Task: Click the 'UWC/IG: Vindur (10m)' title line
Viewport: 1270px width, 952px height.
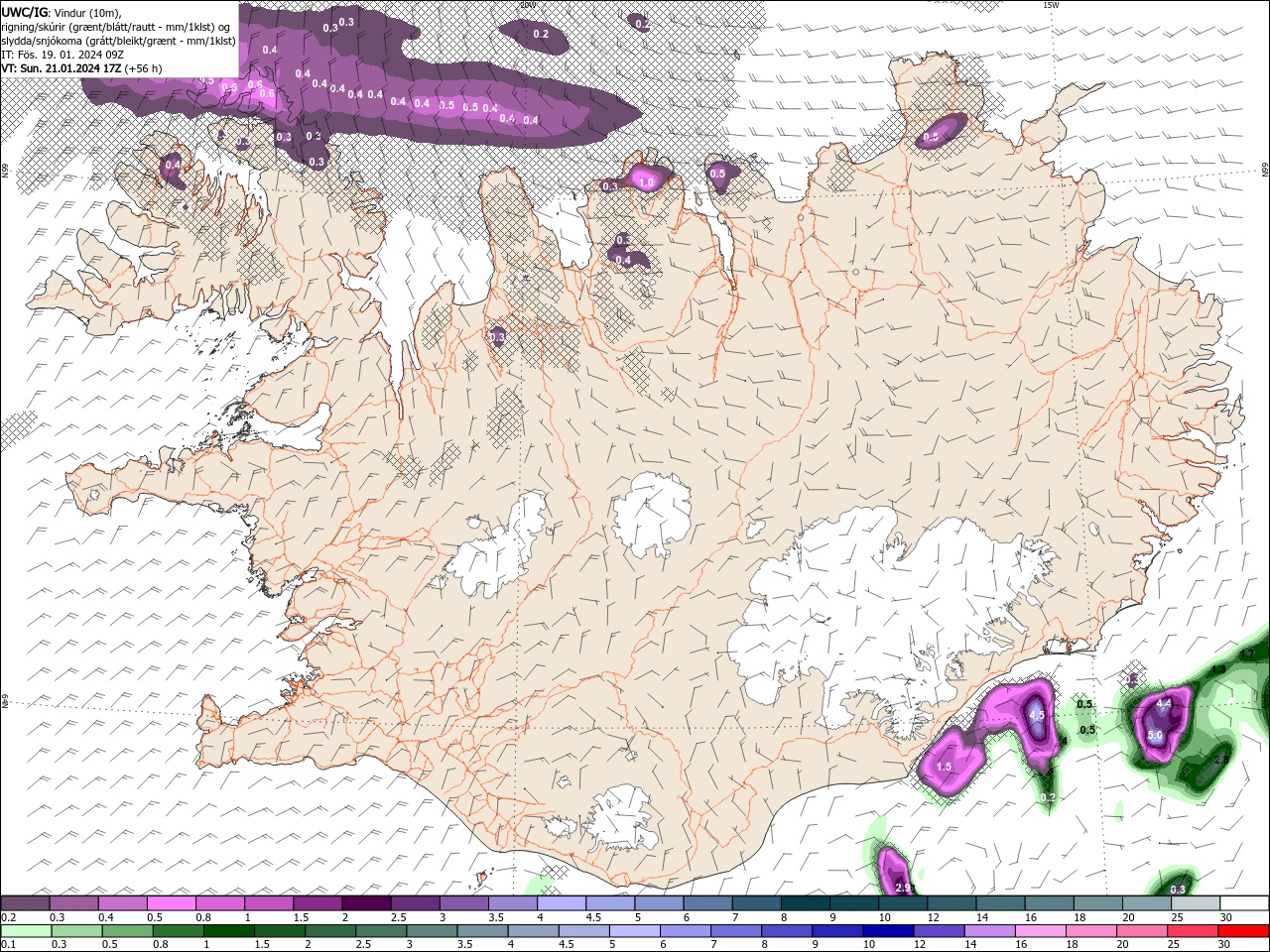Action: (x=61, y=12)
